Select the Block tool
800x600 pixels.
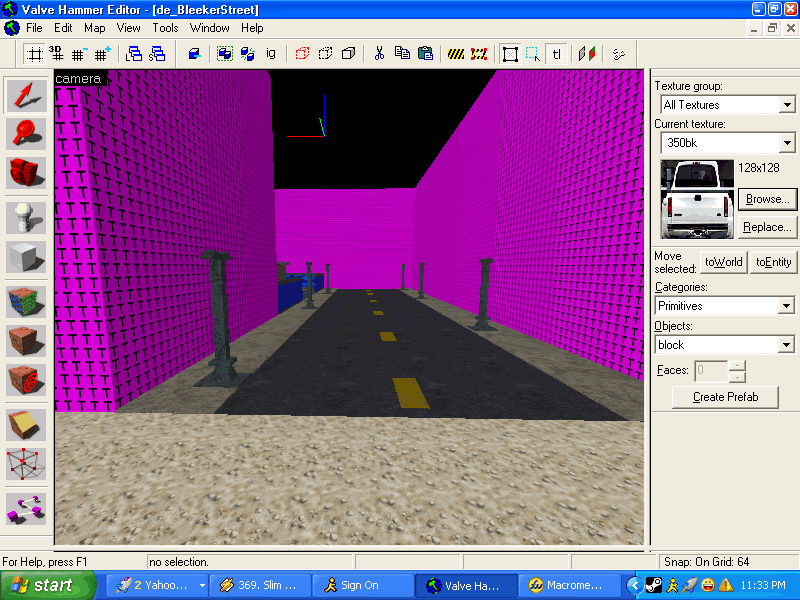(x=26, y=255)
